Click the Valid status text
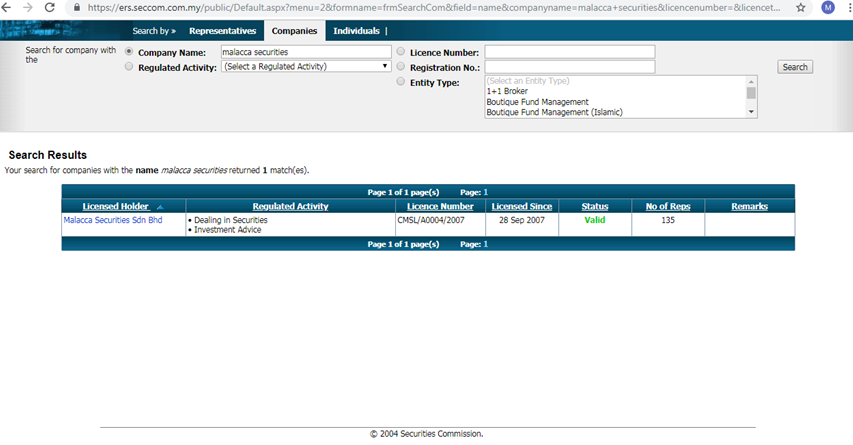This screenshot has height=445, width=853. click(x=595, y=220)
